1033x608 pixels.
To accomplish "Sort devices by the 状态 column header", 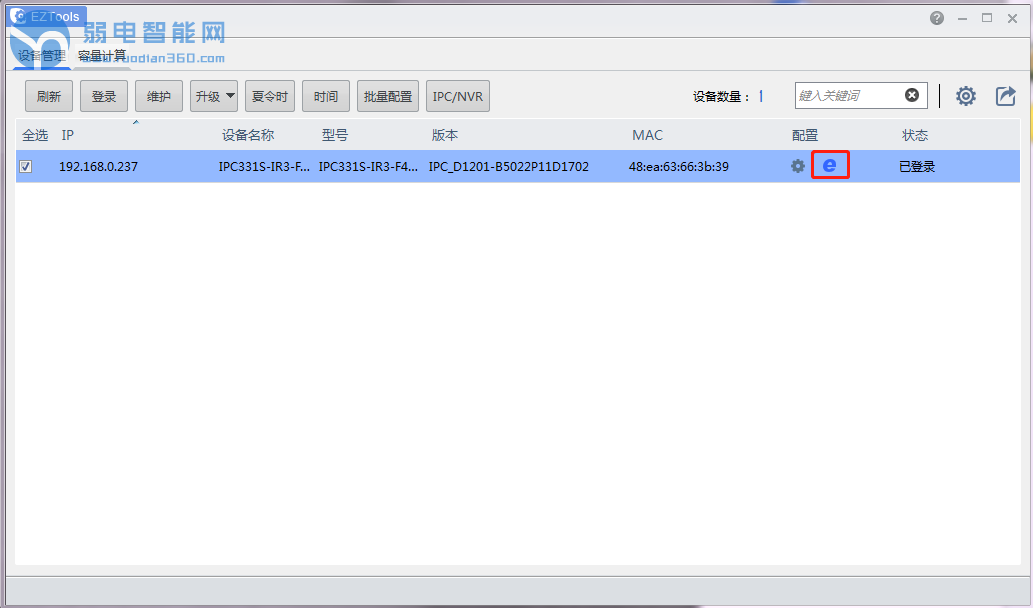I will pos(914,135).
